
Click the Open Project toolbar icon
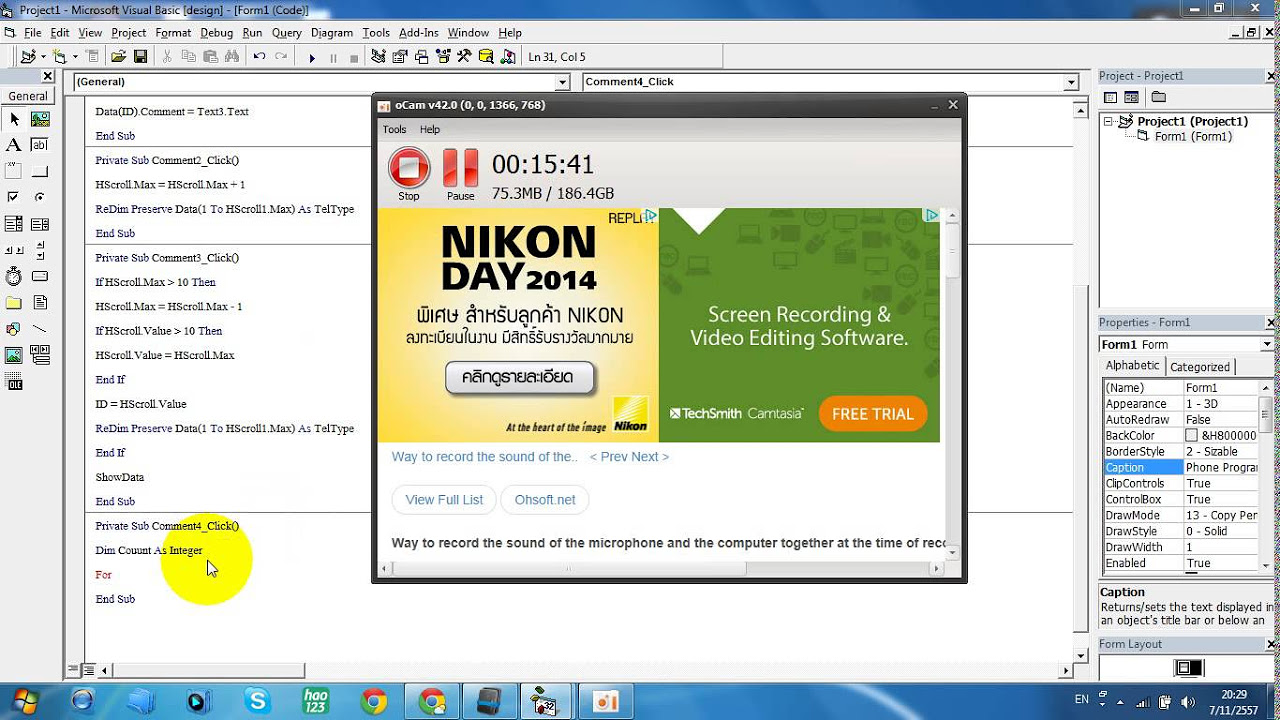pyautogui.click(x=119, y=57)
